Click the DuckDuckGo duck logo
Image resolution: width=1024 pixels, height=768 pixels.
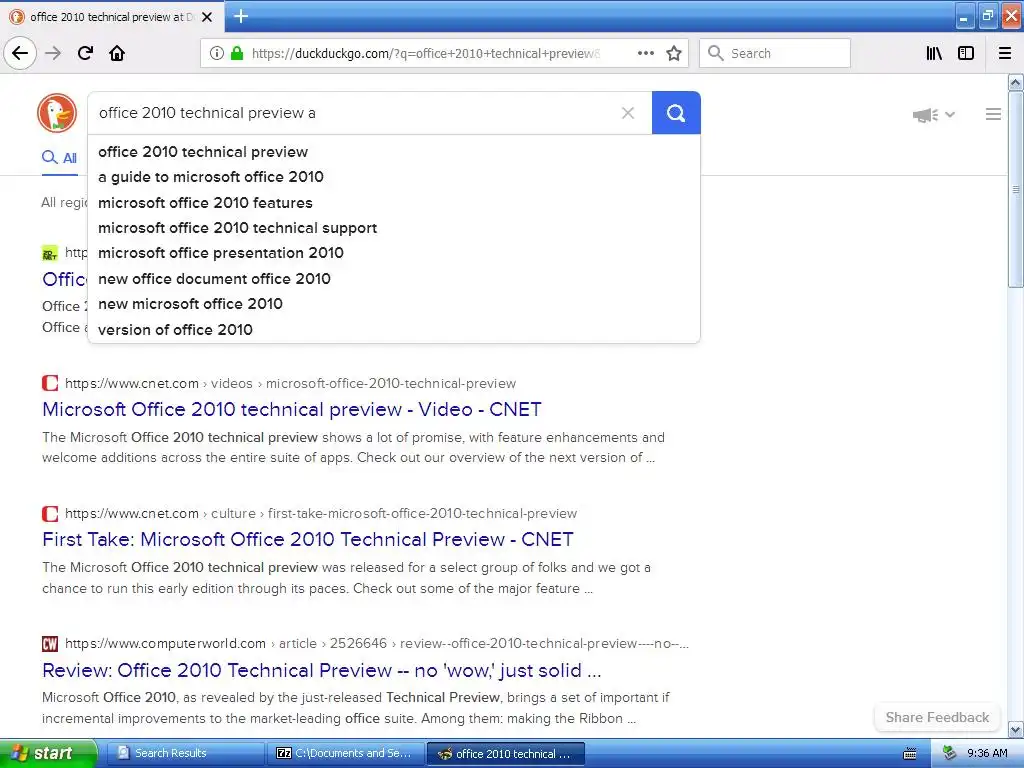point(57,113)
